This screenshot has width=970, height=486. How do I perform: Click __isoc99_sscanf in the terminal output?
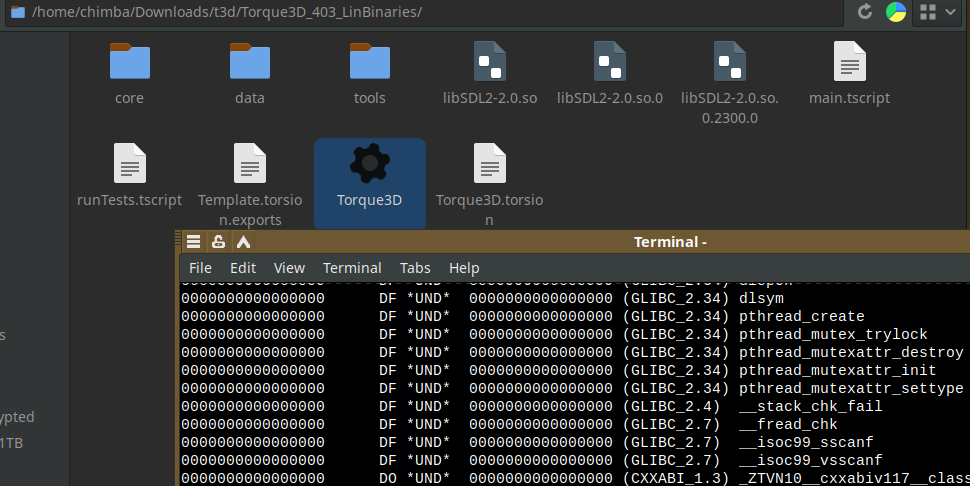(x=806, y=442)
